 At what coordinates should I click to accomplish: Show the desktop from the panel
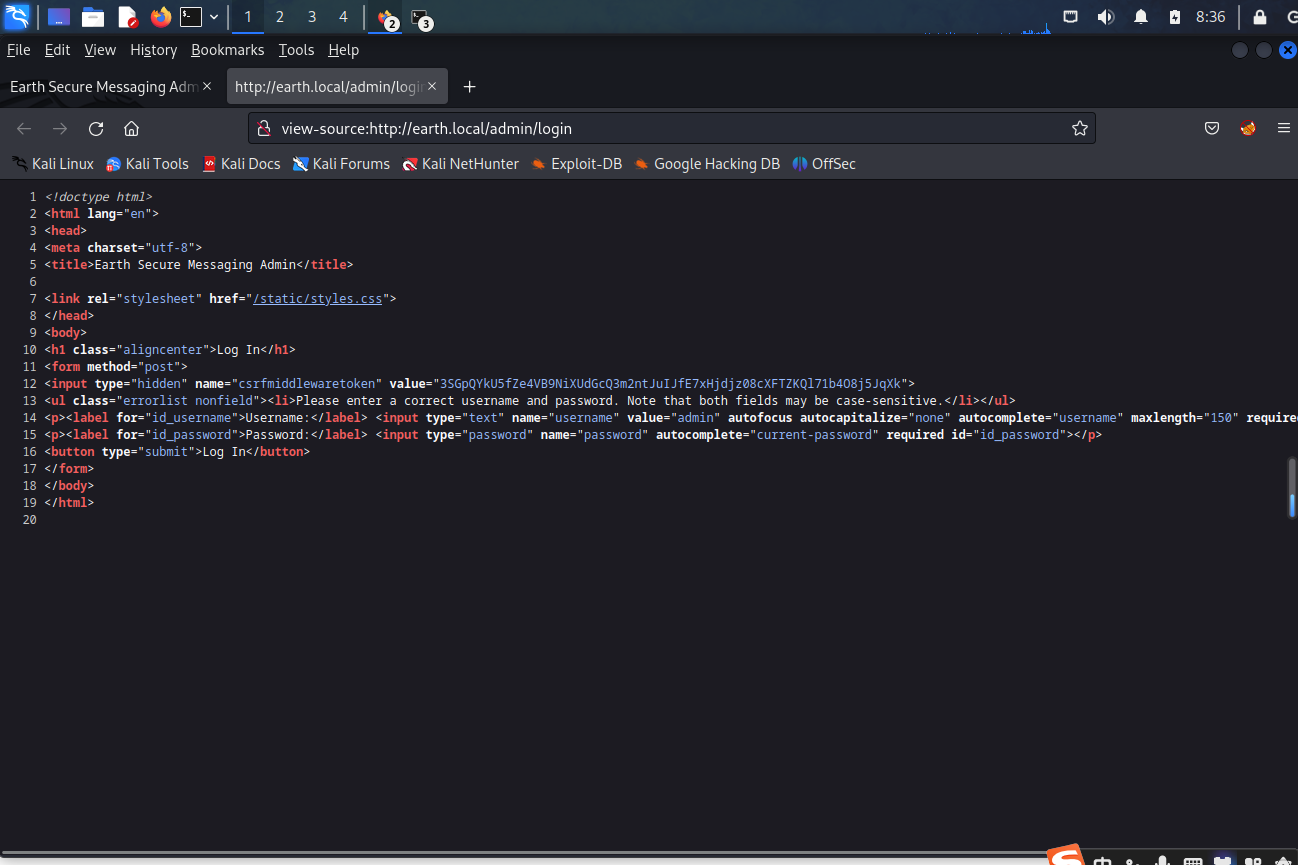tap(59, 17)
